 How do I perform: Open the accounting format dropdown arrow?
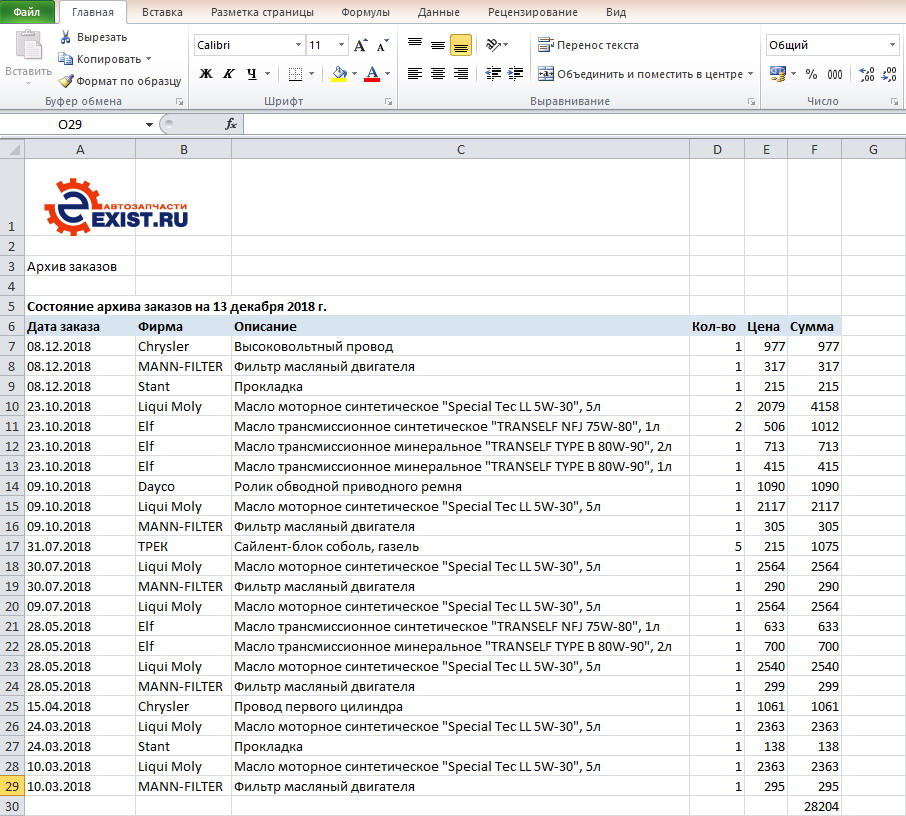point(793,74)
